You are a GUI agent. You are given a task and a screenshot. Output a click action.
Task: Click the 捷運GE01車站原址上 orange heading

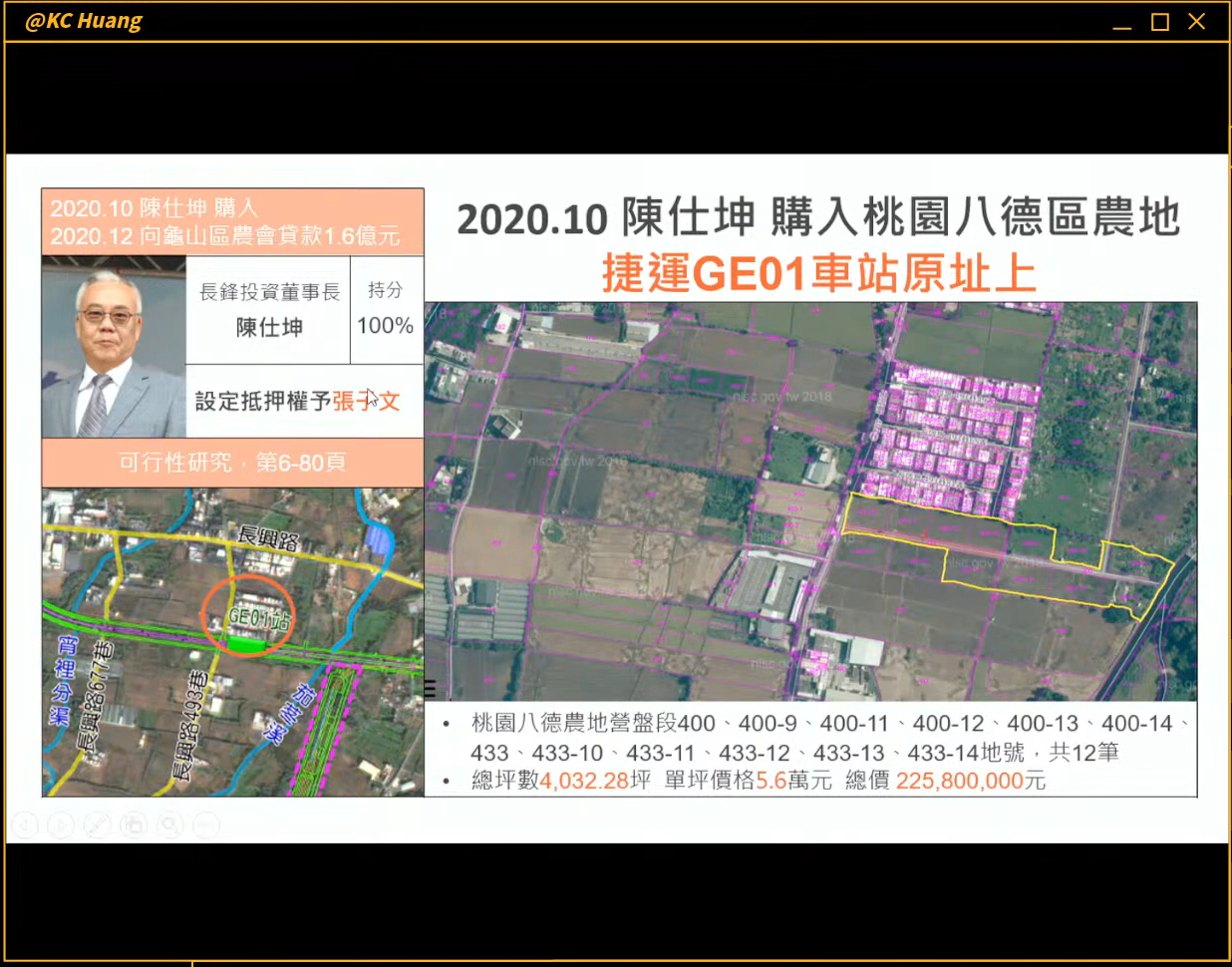(x=819, y=273)
